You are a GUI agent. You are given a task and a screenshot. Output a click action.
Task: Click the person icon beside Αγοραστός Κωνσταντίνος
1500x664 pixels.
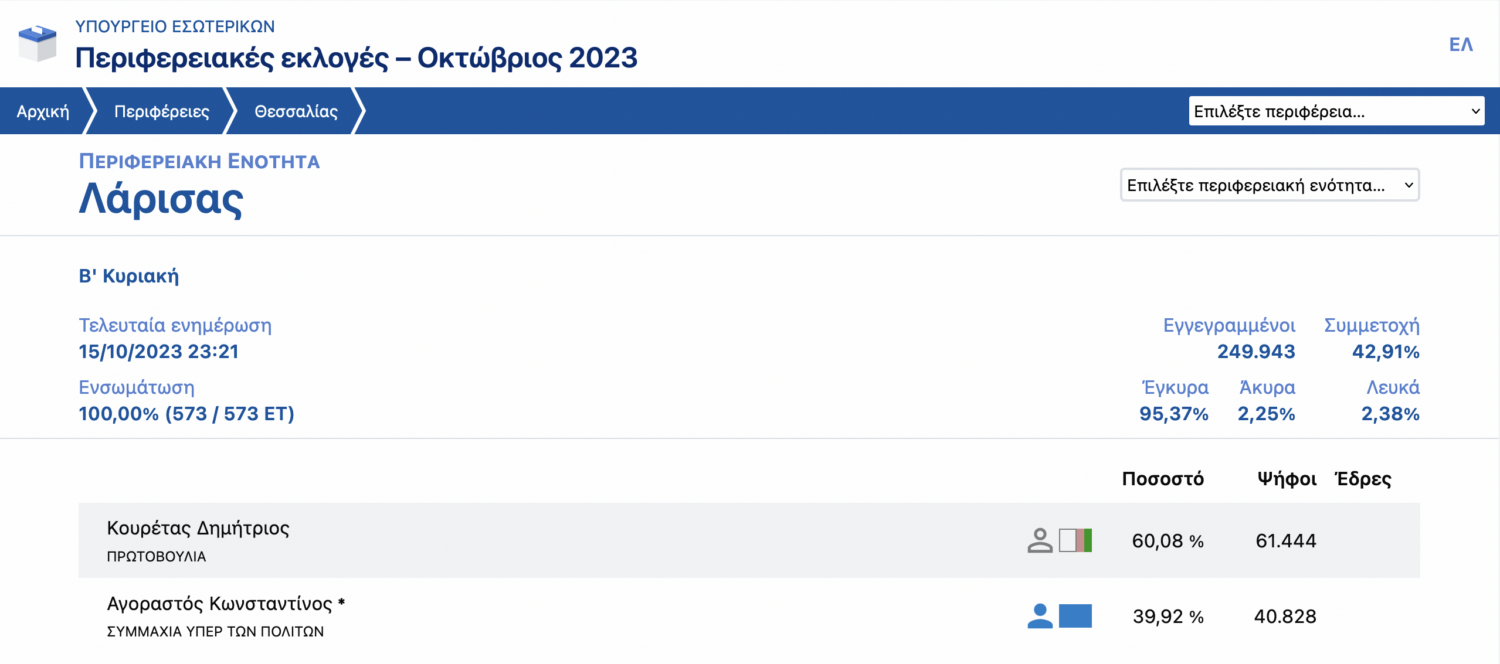pos(1040,616)
